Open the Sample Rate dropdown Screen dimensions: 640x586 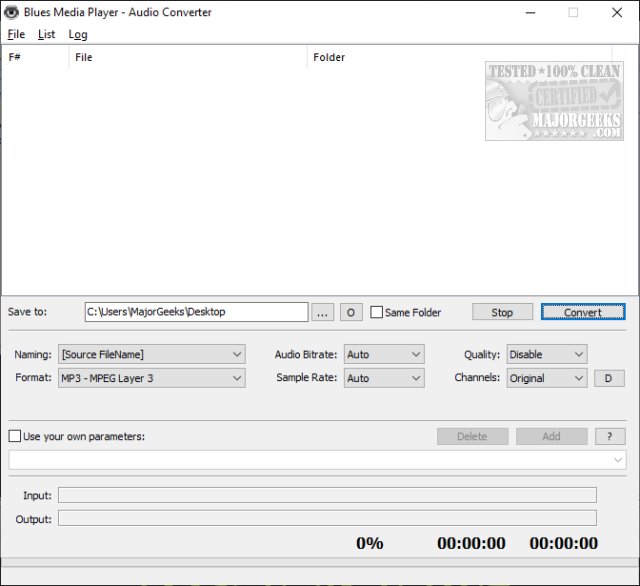click(384, 378)
